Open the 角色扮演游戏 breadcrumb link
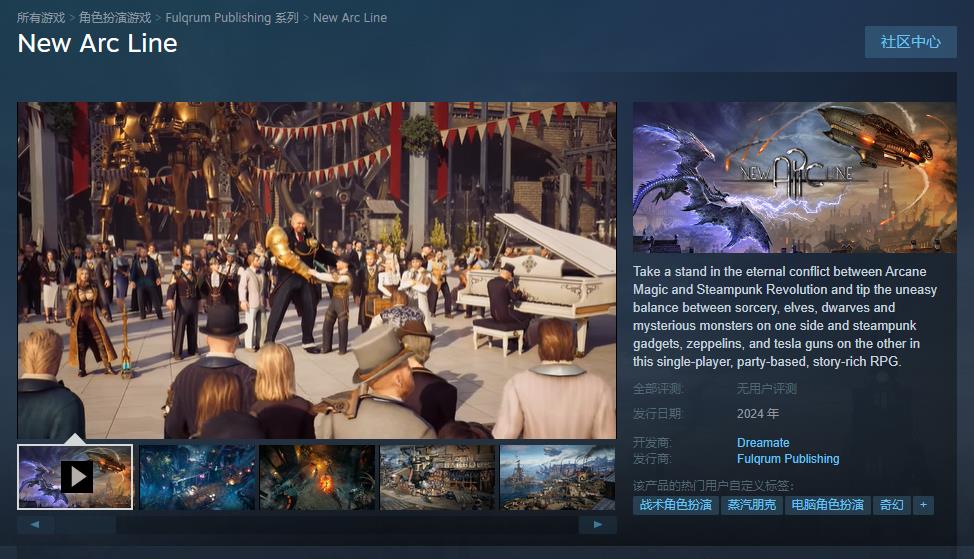Screen dimensions: 974x559 115,18
